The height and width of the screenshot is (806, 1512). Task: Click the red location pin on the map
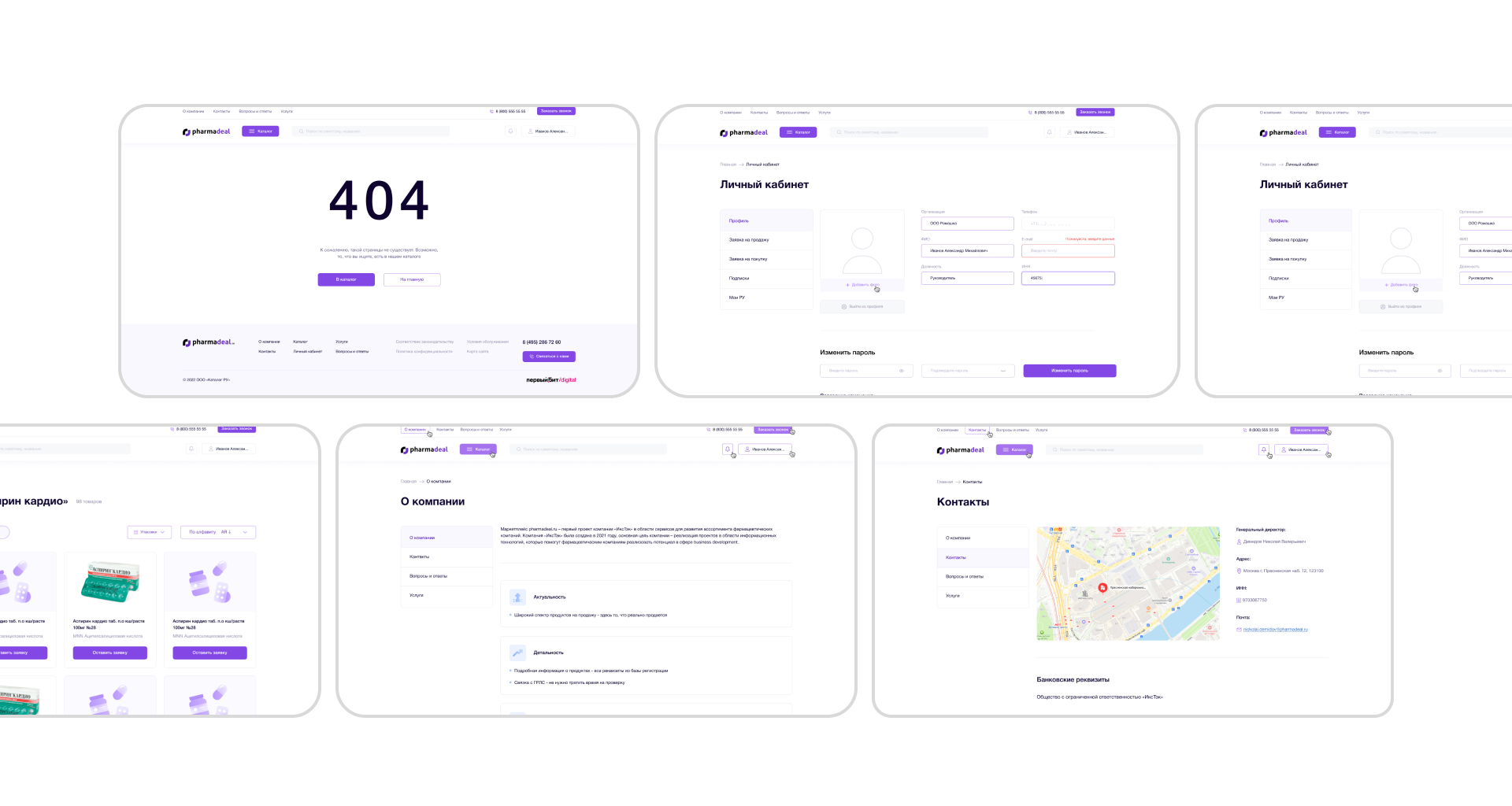coord(1102,587)
